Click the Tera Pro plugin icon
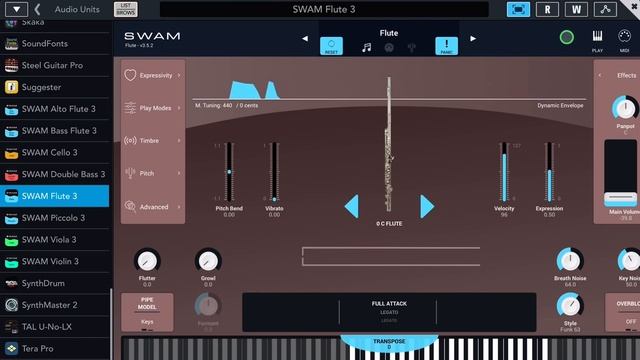The height and width of the screenshot is (360, 640). coord(11,349)
